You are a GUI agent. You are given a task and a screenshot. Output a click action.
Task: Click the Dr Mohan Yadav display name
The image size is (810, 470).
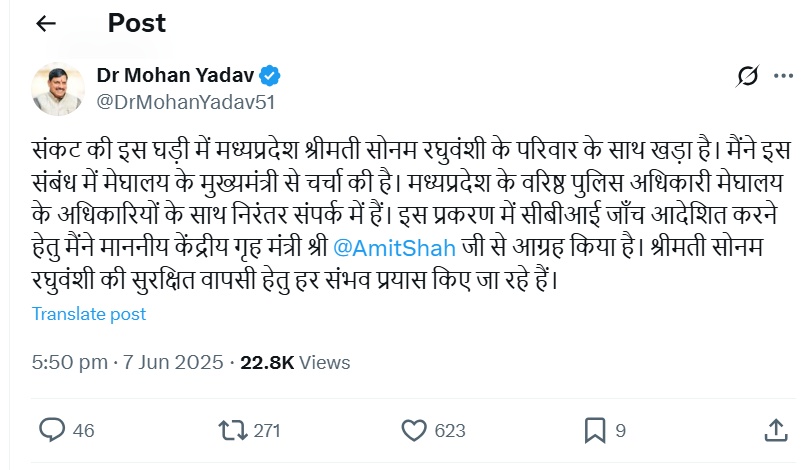(176, 75)
